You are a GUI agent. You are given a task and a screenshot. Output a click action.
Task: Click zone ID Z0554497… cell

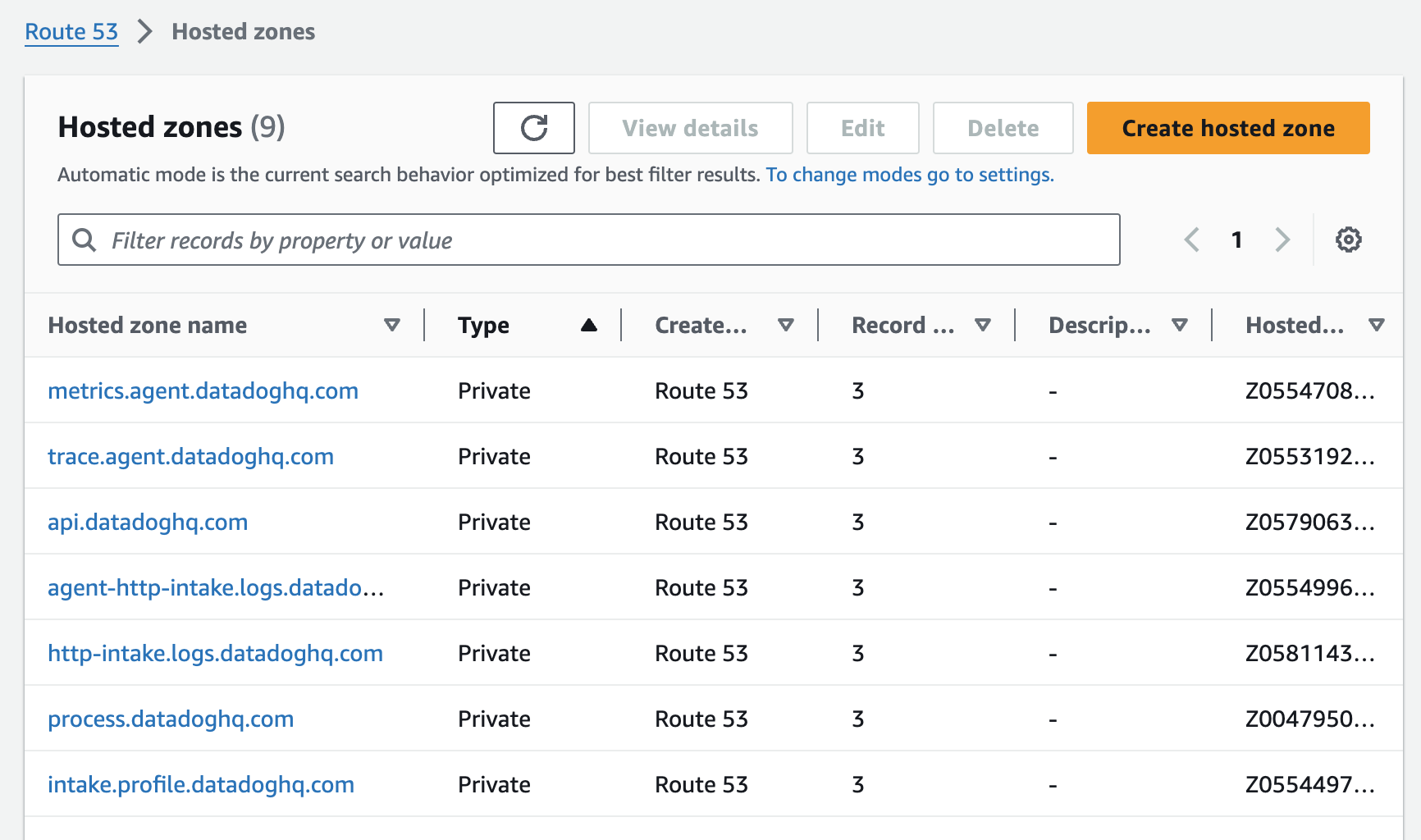click(1310, 784)
